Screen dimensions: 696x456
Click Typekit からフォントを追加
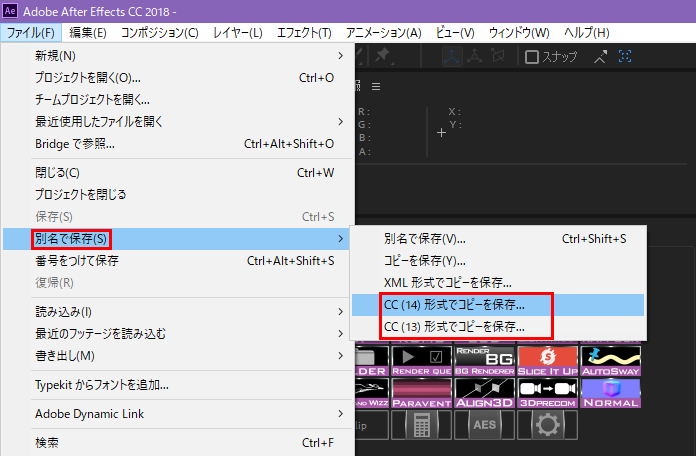tap(102, 384)
